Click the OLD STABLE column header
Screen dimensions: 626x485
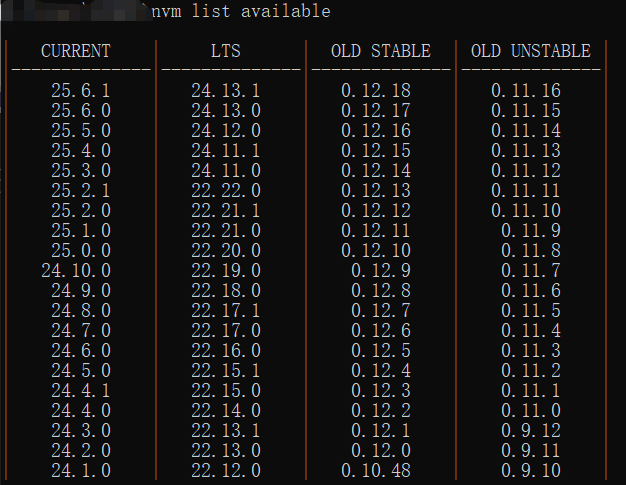point(381,51)
